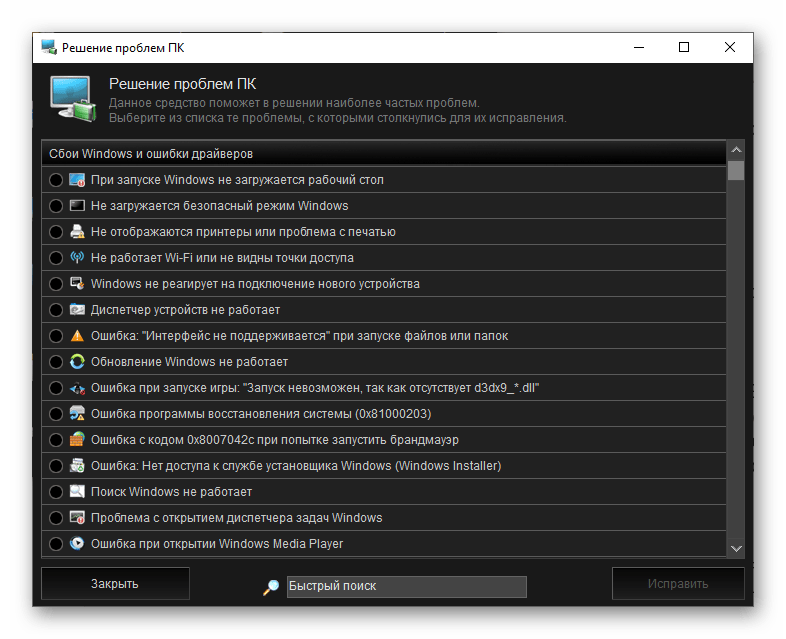Select radio for Windows Installer access error
The image size is (786, 639).
[x=56, y=466]
